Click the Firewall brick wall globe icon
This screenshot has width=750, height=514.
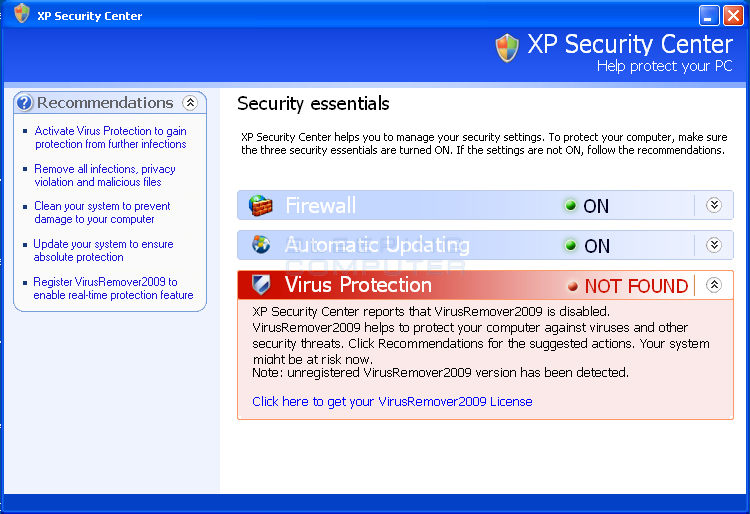[x=260, y=206]
